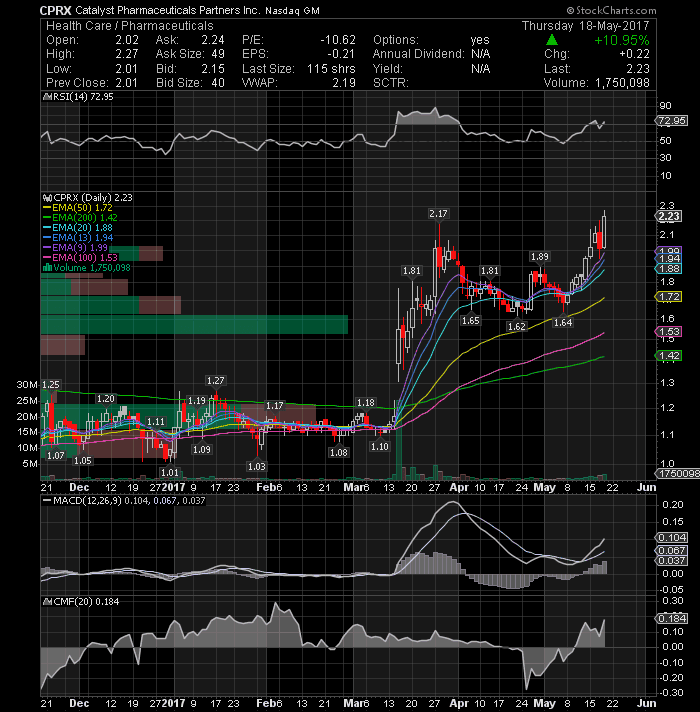Click the green up-arrow change indicator

[x=552, y=40]
